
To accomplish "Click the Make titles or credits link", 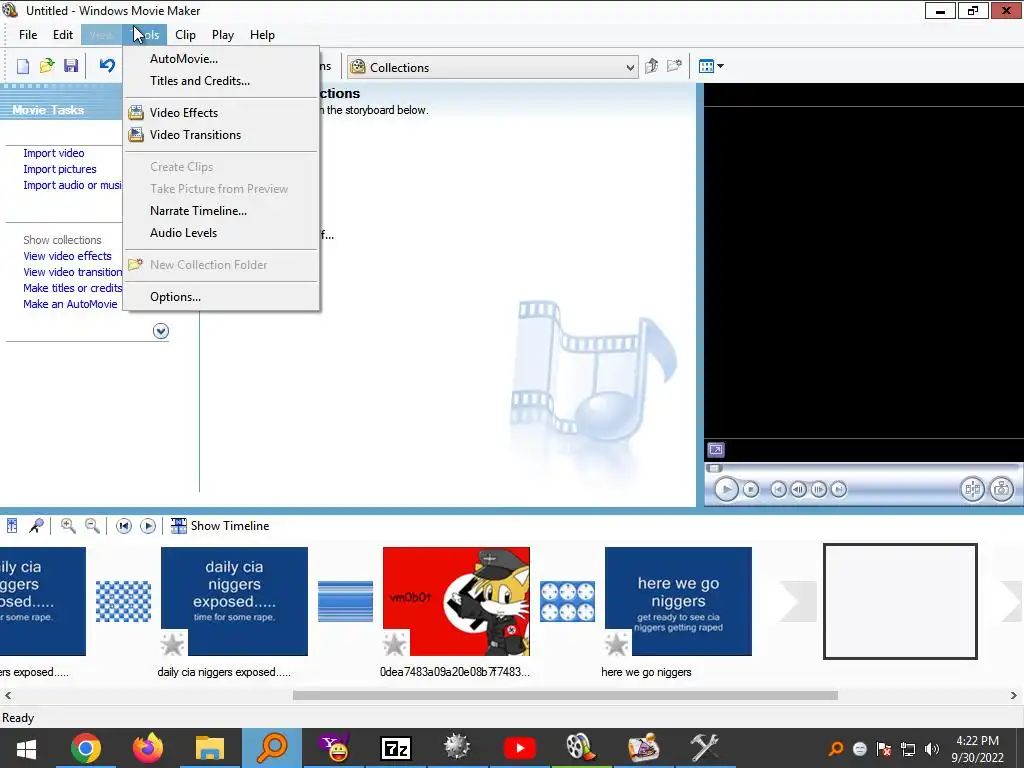I will click(72, 288).
